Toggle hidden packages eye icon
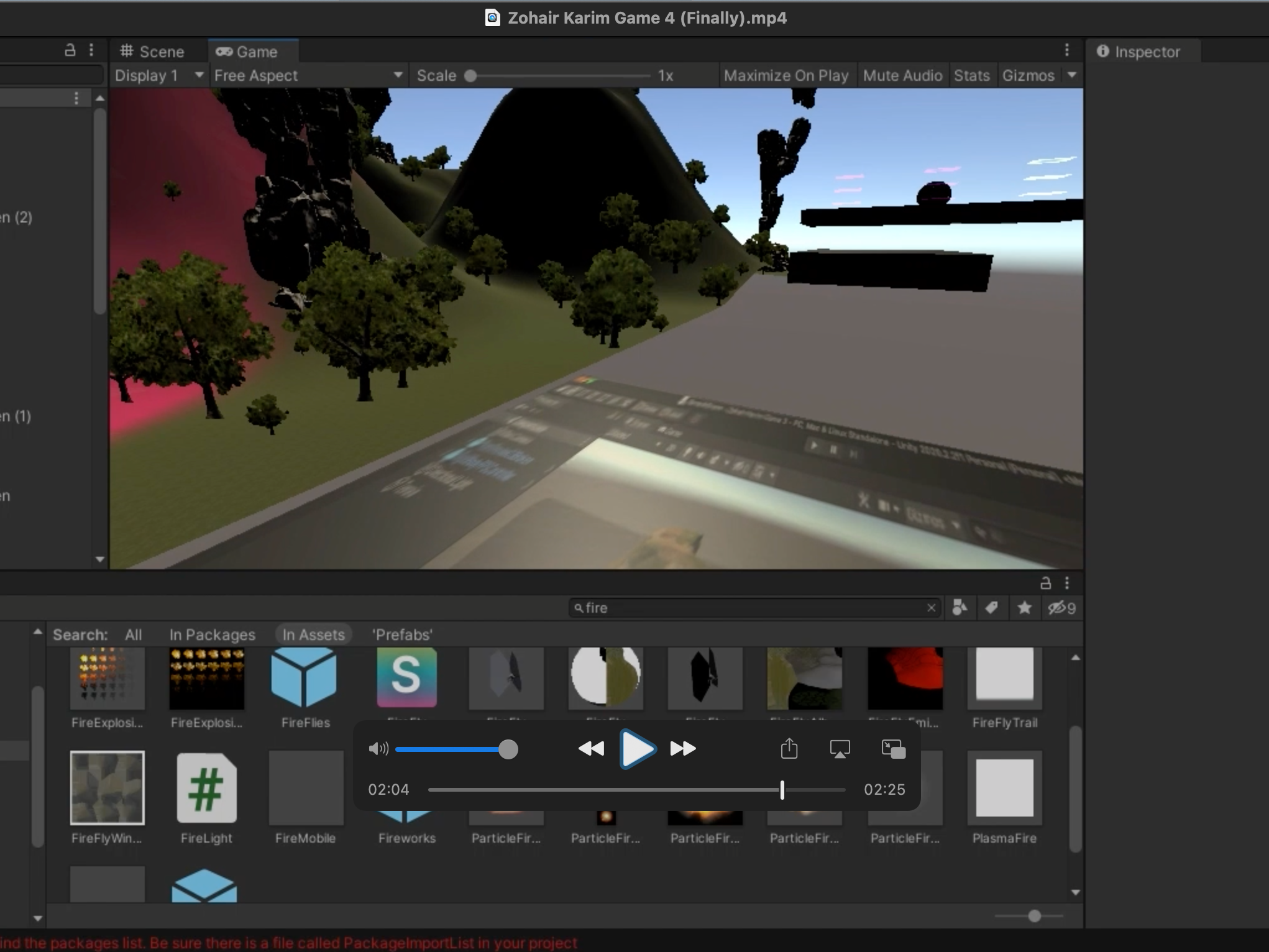 pos(1061,608)
